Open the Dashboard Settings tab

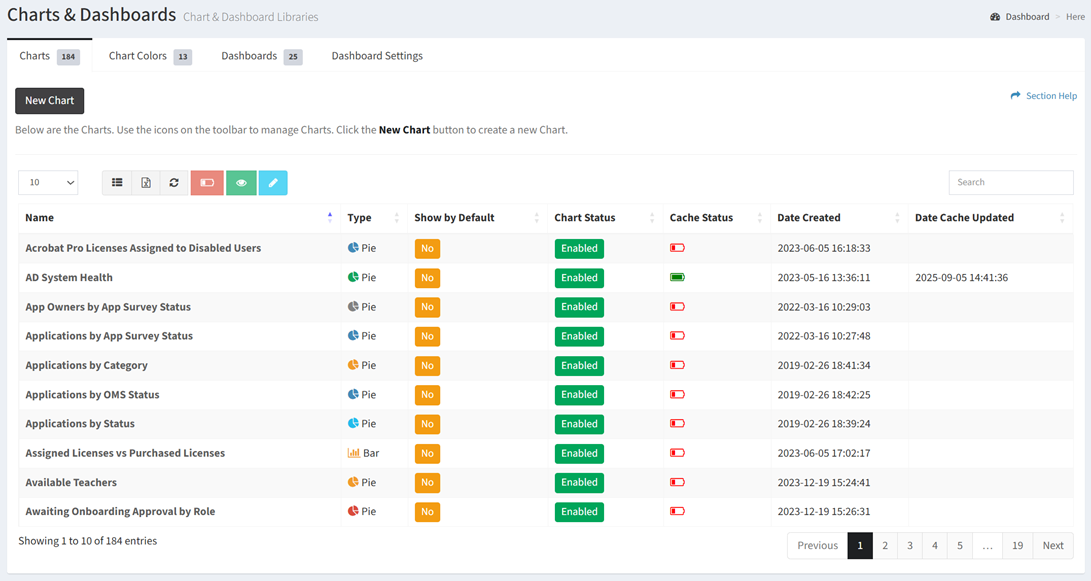[377, 56]
